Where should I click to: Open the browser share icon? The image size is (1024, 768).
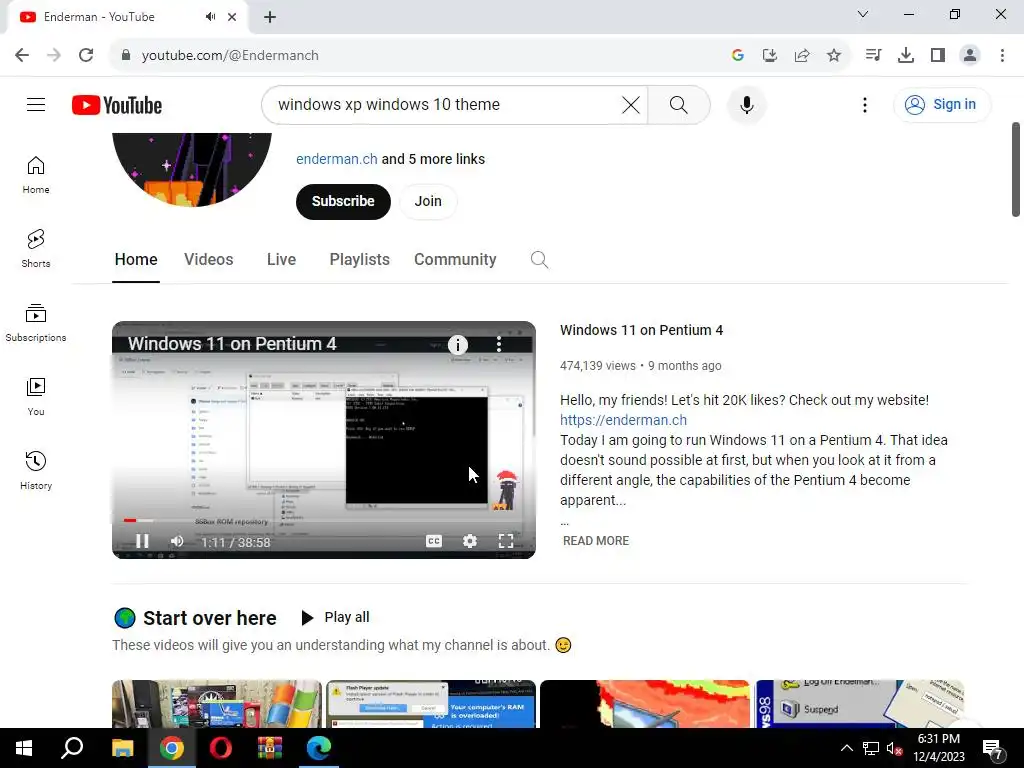(x=802, y=55)
